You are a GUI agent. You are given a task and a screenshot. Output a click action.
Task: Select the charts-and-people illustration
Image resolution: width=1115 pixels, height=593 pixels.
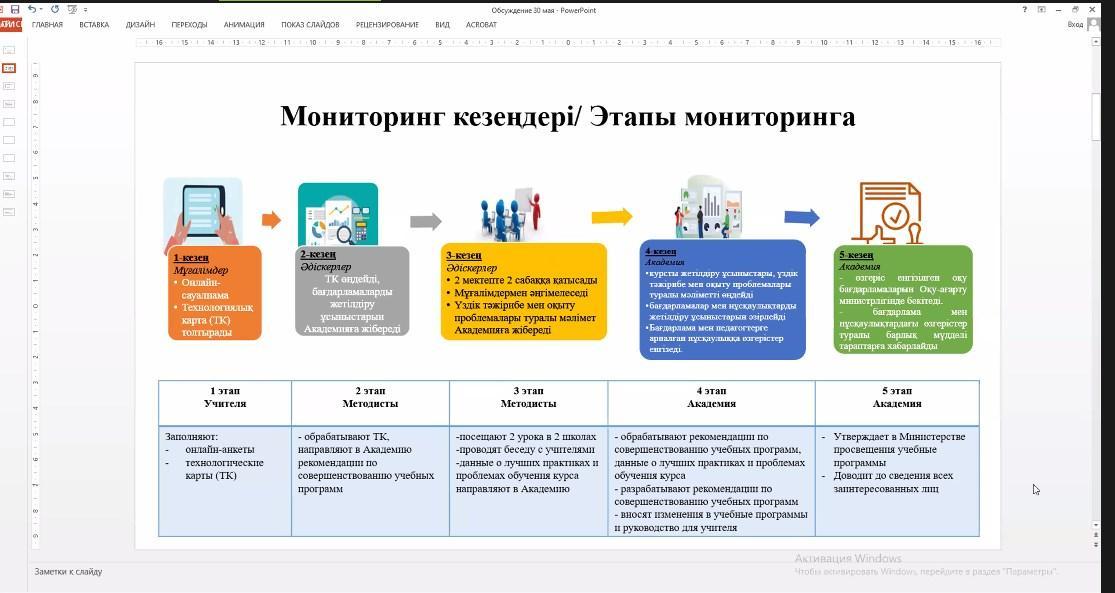708,208
